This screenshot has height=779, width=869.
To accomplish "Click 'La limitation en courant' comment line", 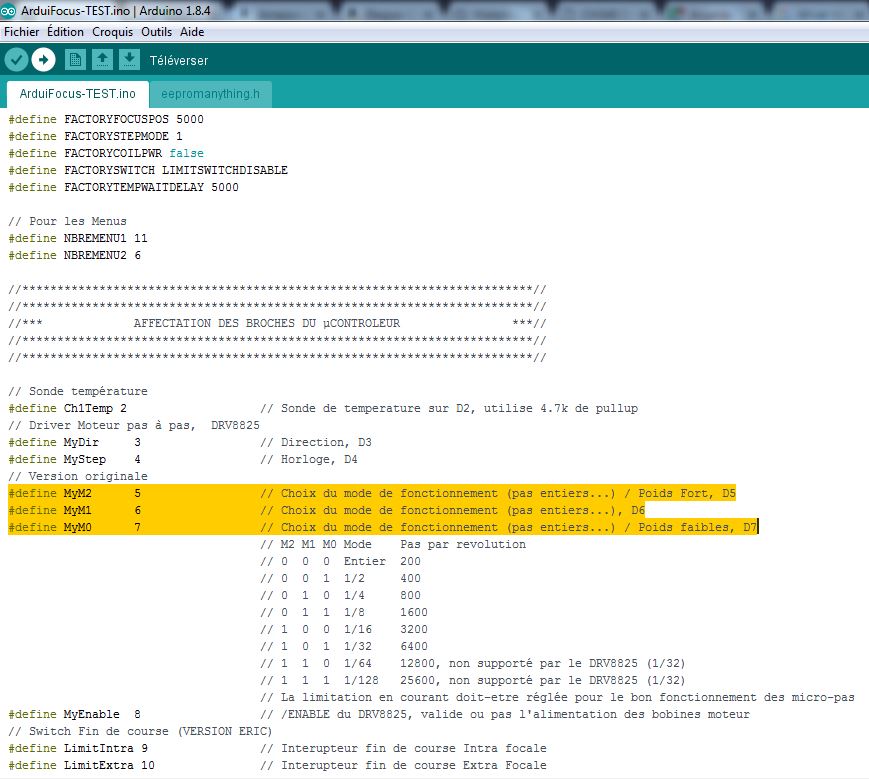I will tap(557, 697).
